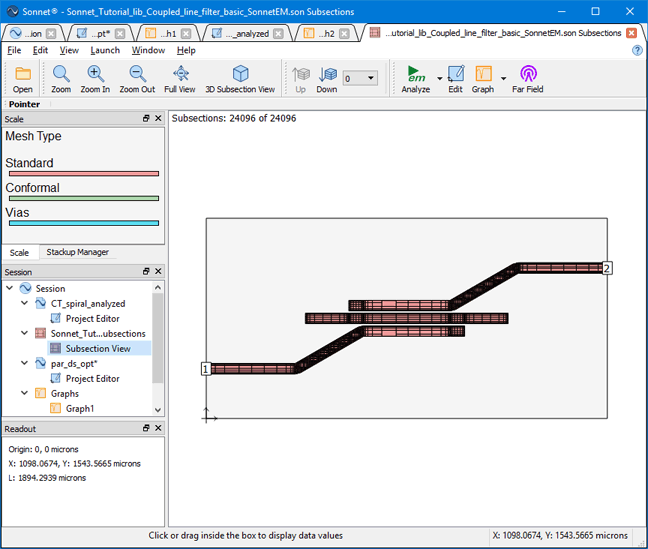The width and height of the screenshot is (648, 549).
Task: Click the Conformal mesh color bar
Action: coord(84,198)
